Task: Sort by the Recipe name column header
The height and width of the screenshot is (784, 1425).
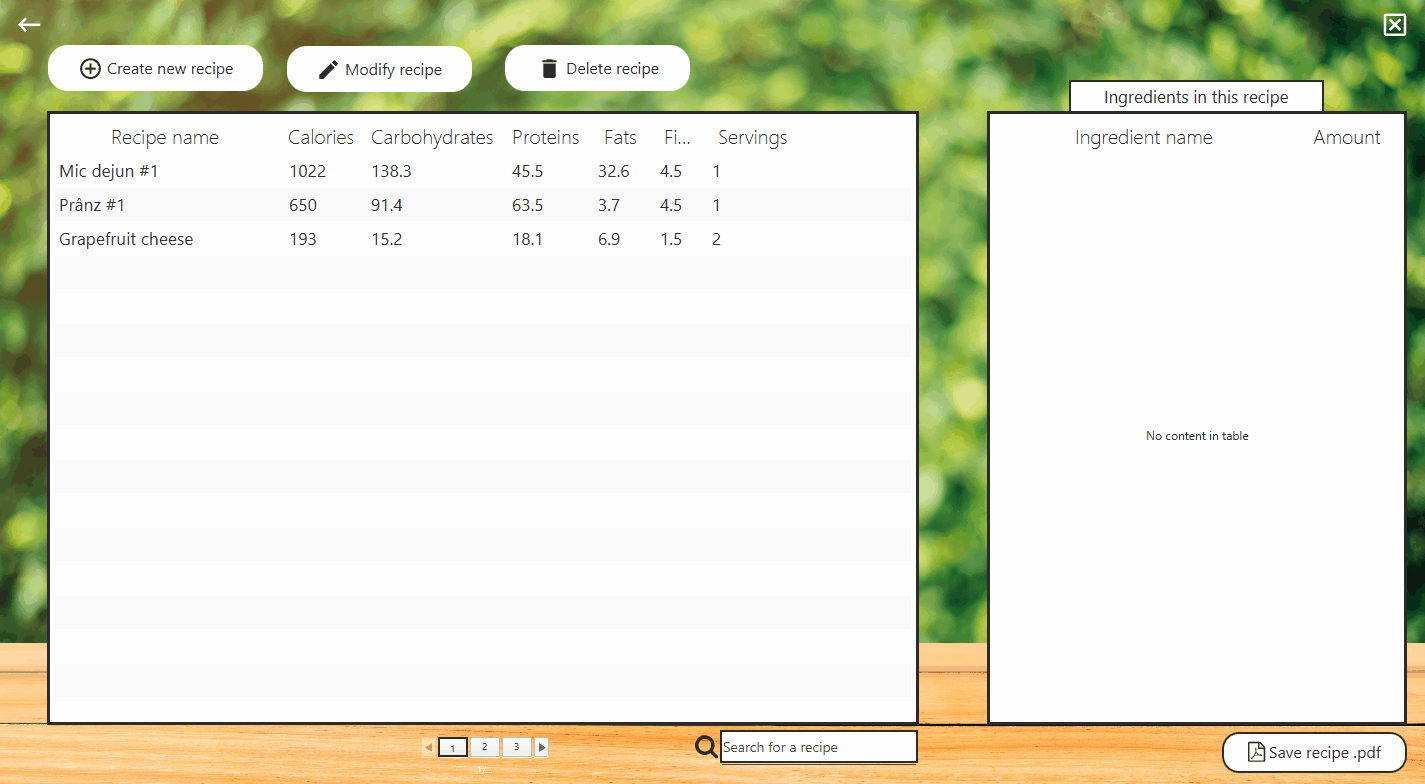Action: pos(165,138)
